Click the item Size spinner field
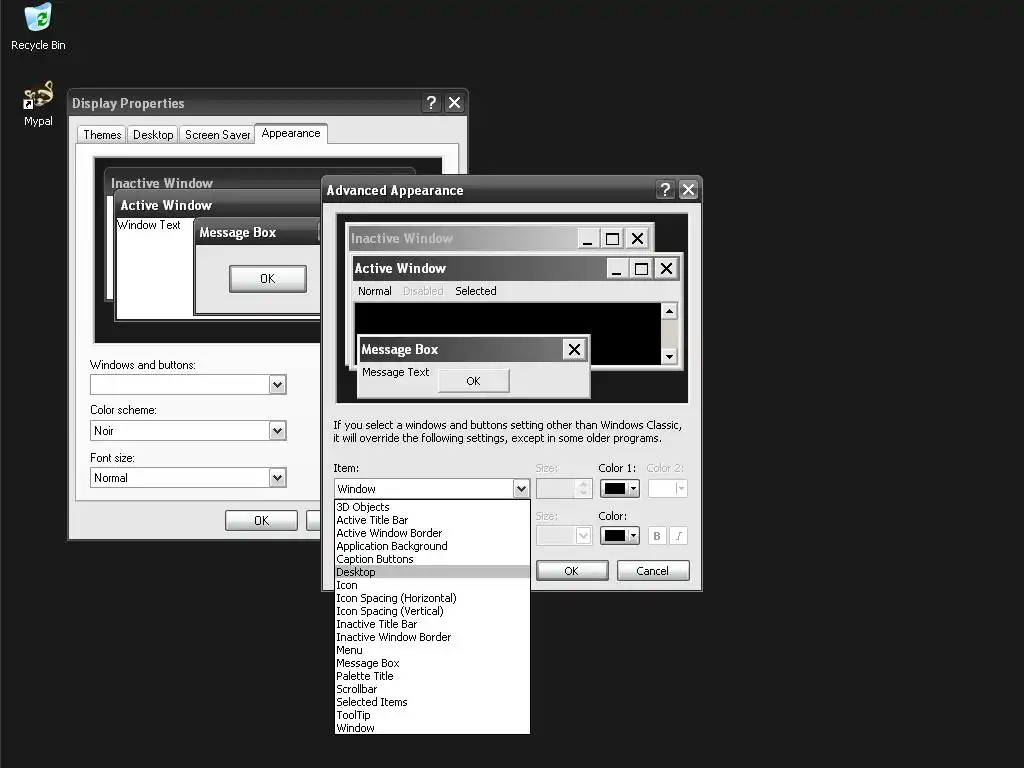 [x=564, y=488]
